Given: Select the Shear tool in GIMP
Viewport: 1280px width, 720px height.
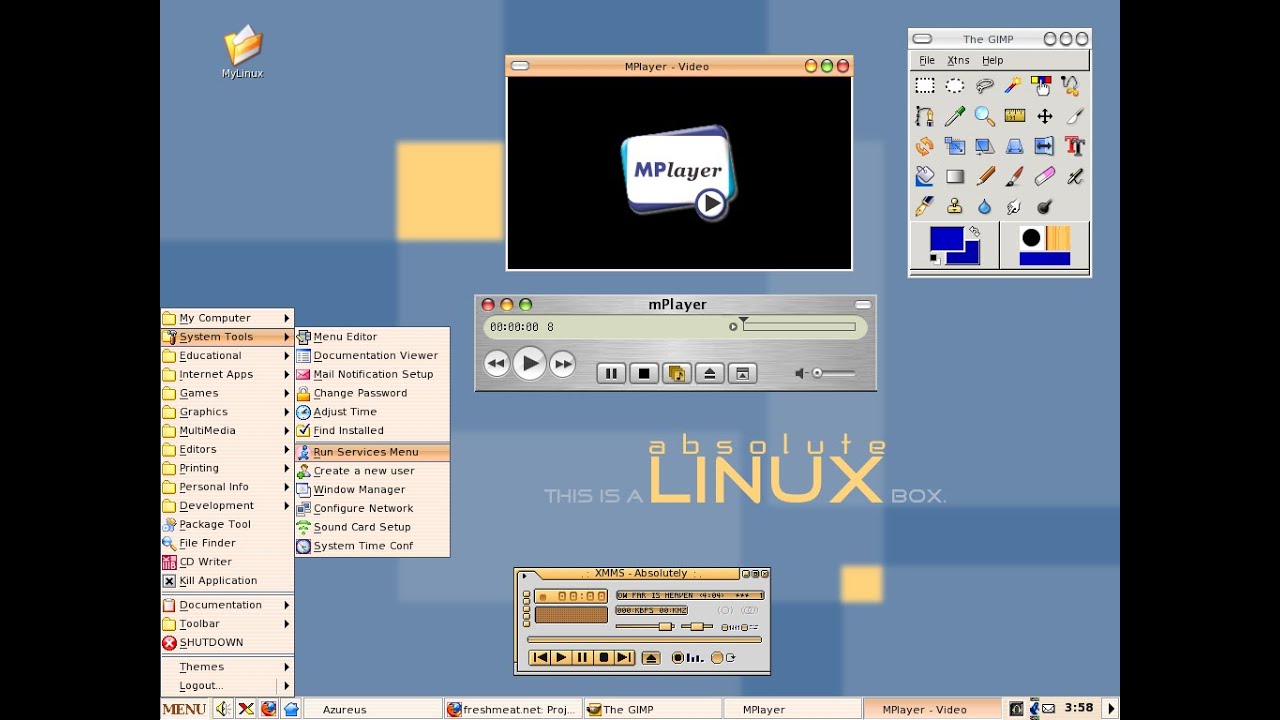Looking at the screenshot, I should pyautogui.click(x=985, y=146).
